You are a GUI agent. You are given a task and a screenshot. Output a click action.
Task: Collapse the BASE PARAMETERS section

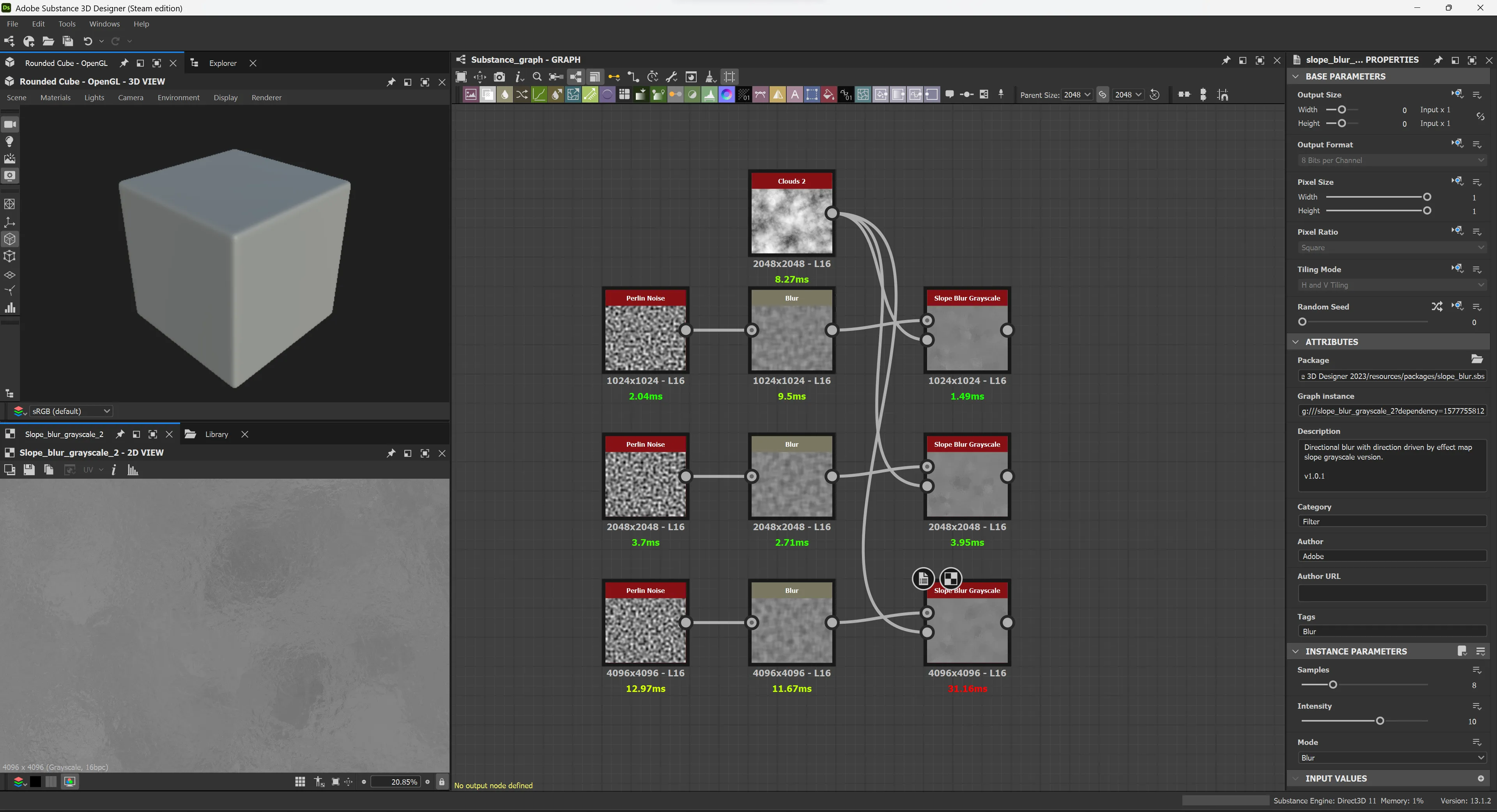point(1295,76)
